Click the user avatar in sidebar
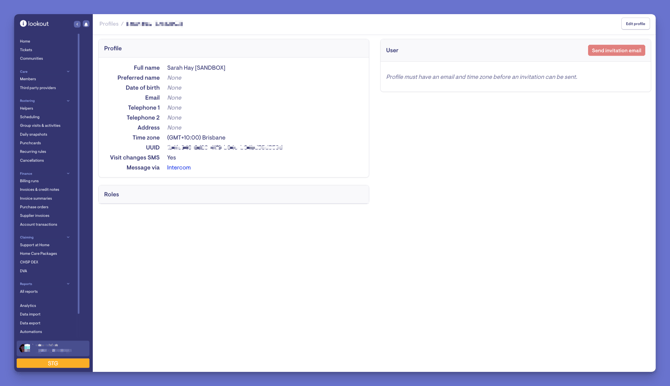The width and height of the screenshot is (670, 386). (25, 348)
